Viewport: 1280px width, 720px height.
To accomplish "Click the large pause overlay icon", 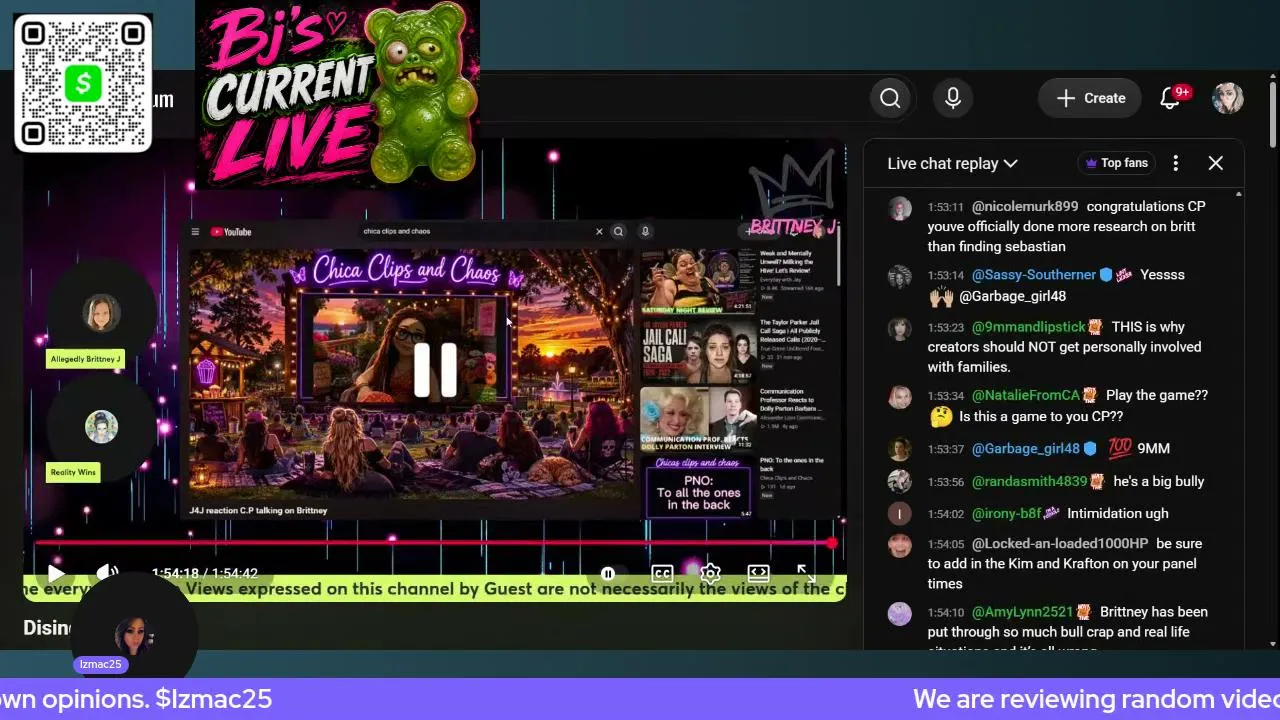I will coord(435,370).
